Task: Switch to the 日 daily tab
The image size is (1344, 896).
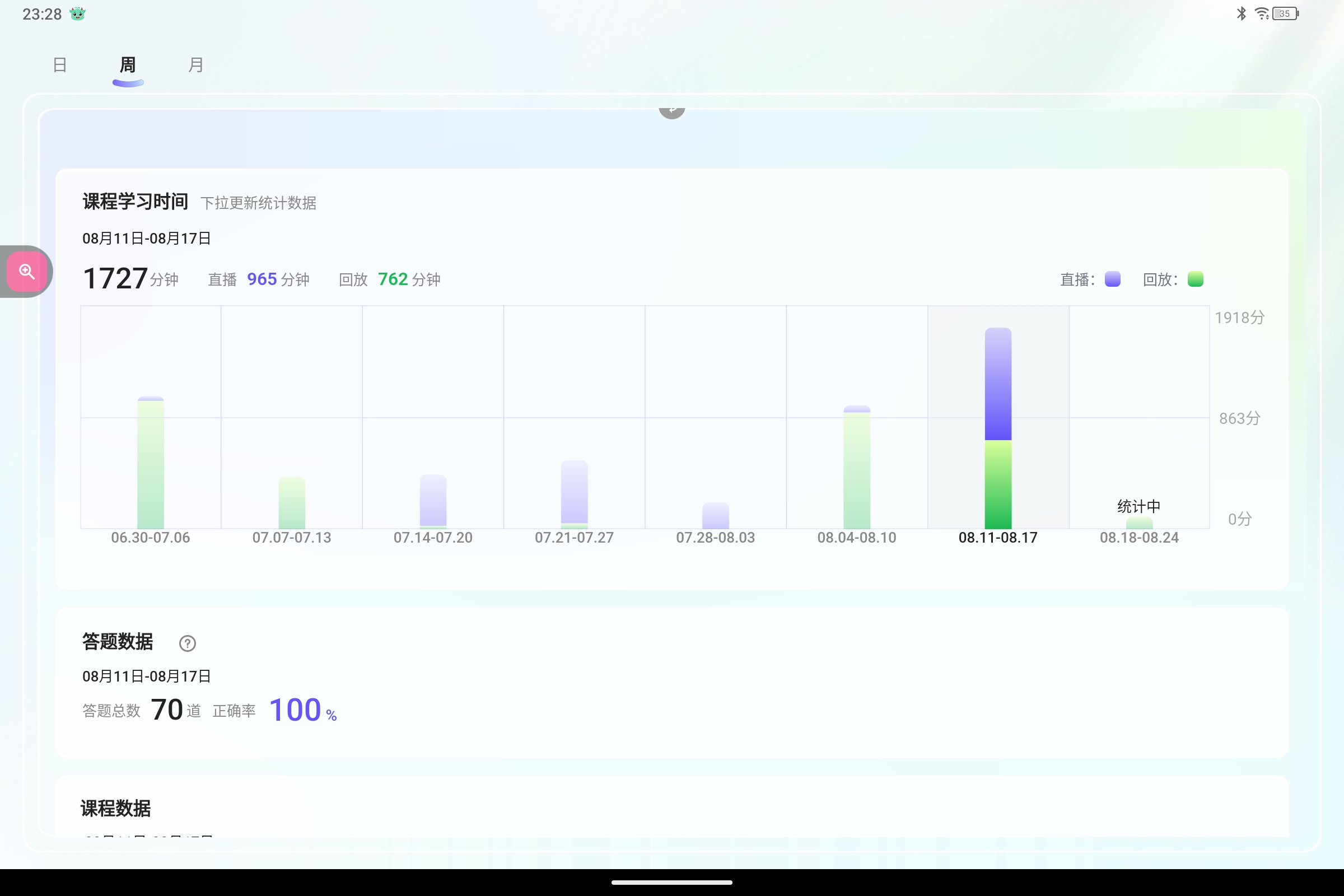Action: pos(60,65)
